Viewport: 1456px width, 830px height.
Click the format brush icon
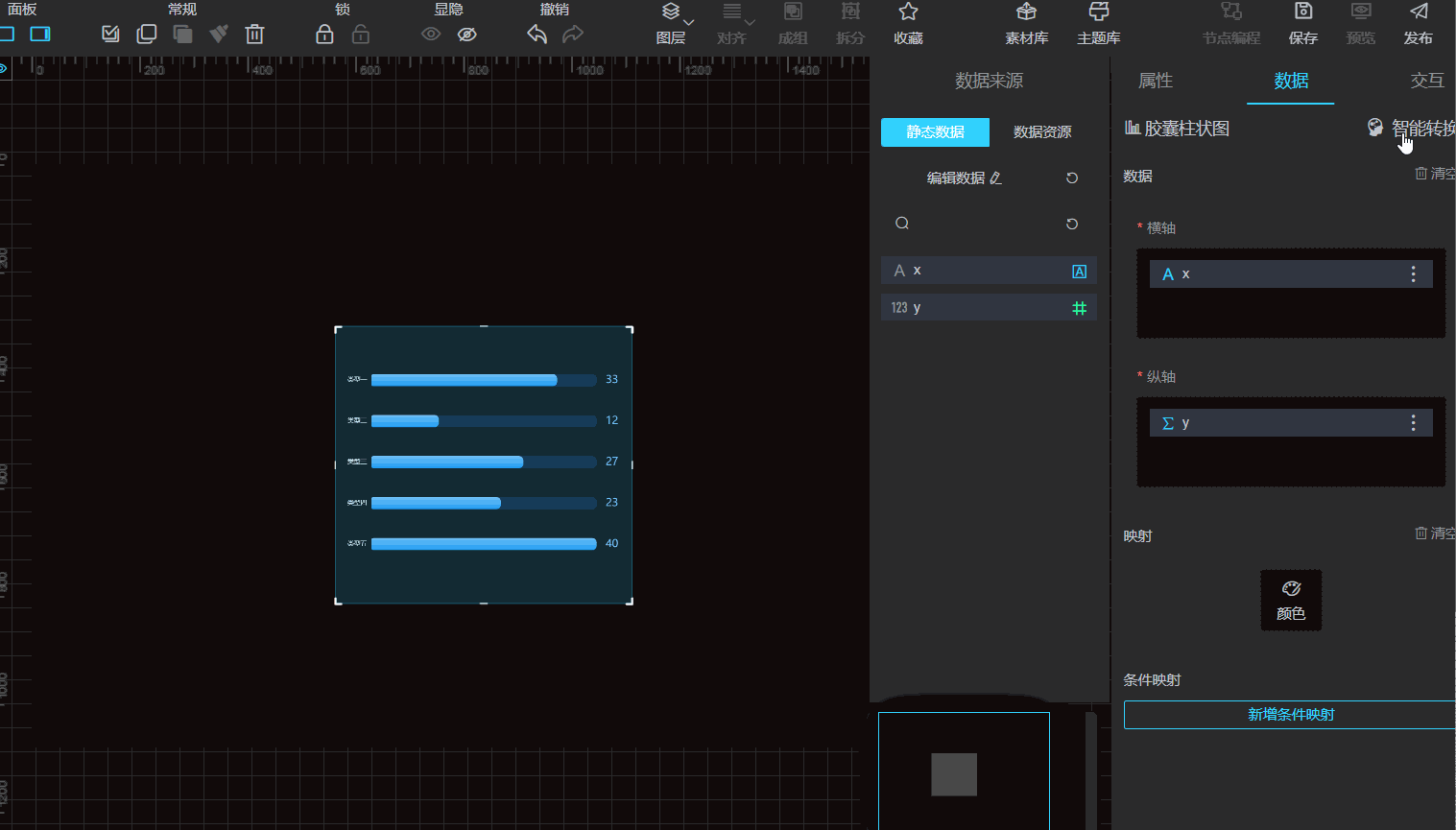click(x=219, y=35)
